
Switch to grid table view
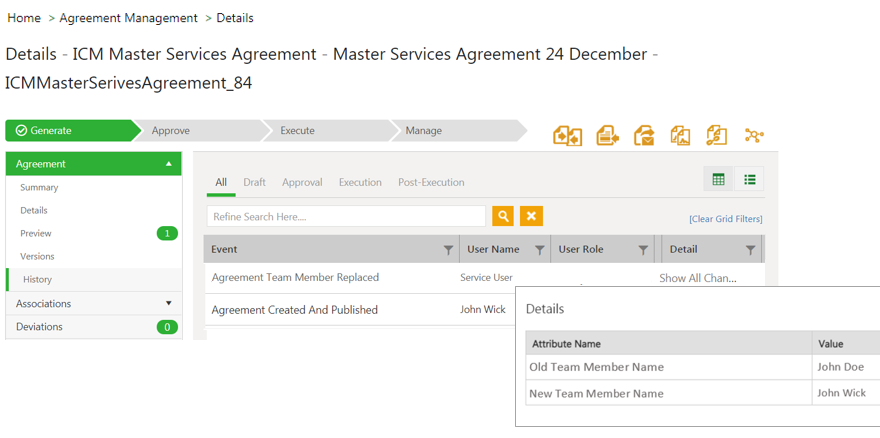(718, 180)
